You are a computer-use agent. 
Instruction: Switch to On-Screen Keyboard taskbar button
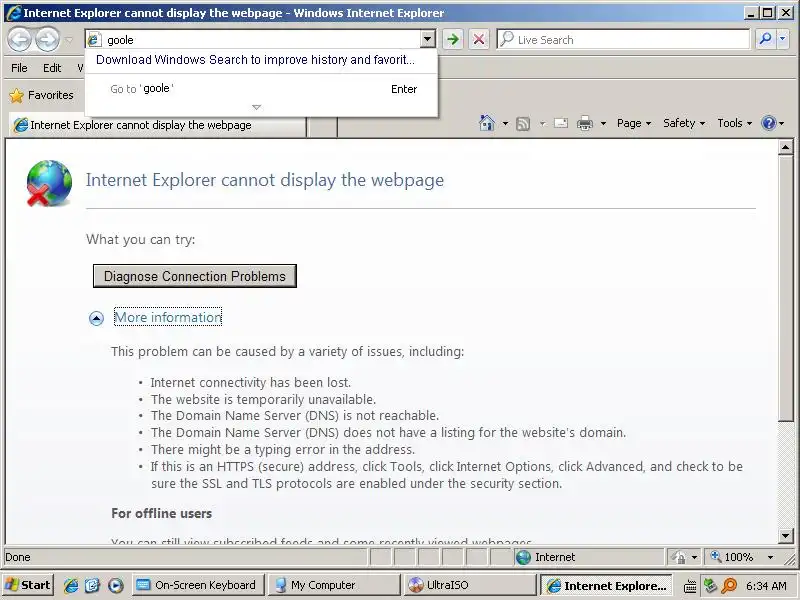click(198, 585)
